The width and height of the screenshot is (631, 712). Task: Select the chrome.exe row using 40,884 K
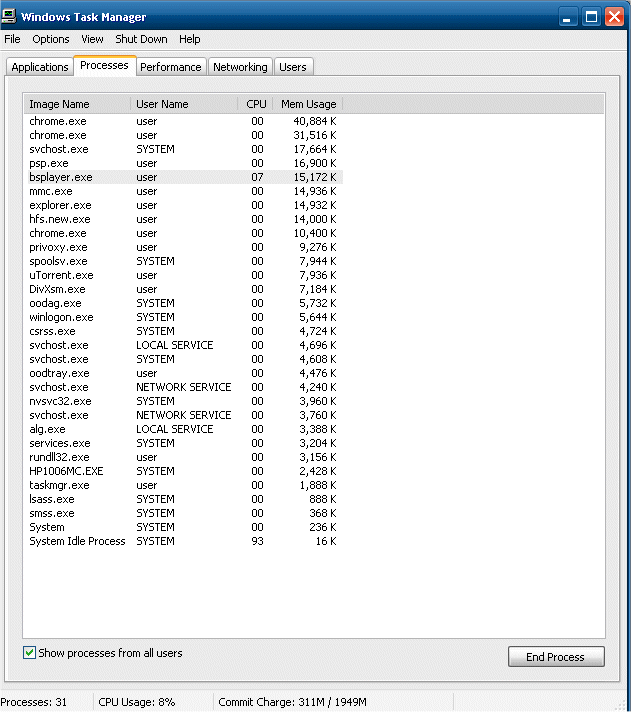coord(183,121)
